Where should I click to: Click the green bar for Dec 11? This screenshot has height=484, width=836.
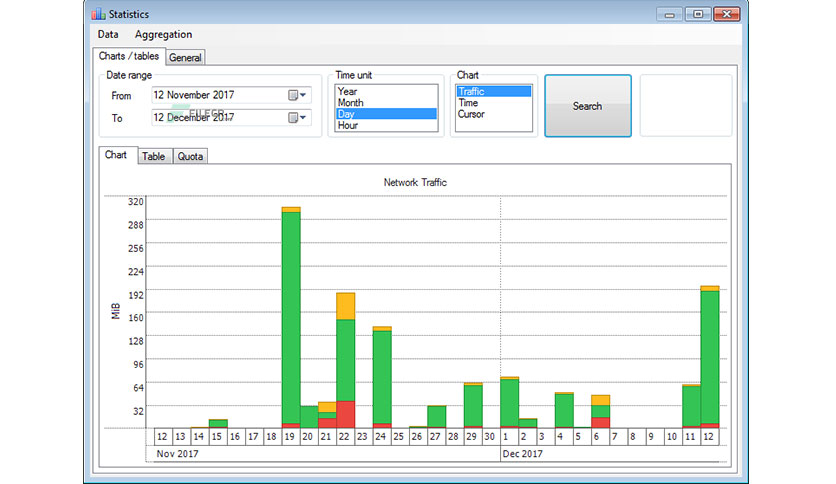[692, 406]
